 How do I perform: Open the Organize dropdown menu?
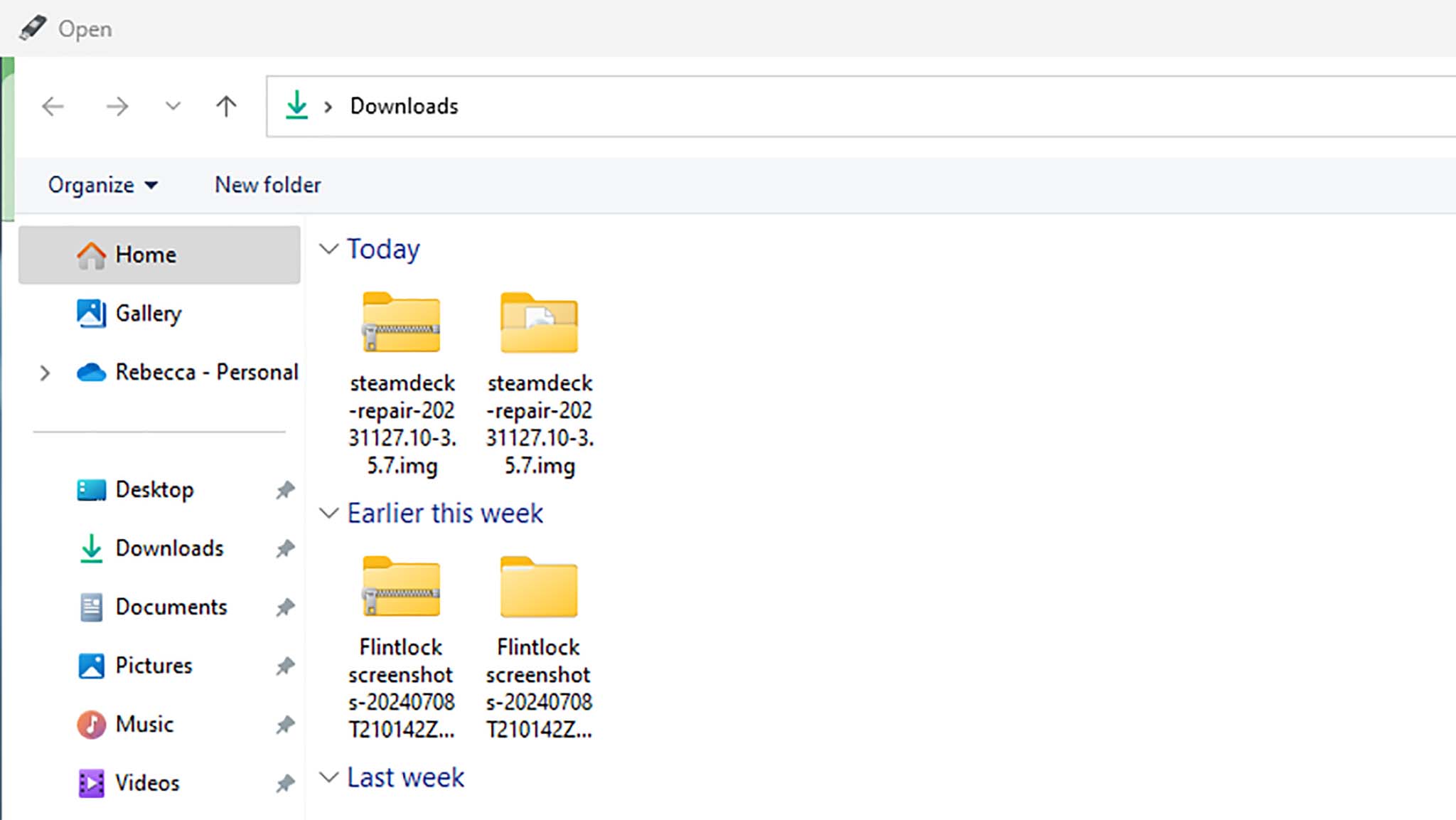point(103,184)
